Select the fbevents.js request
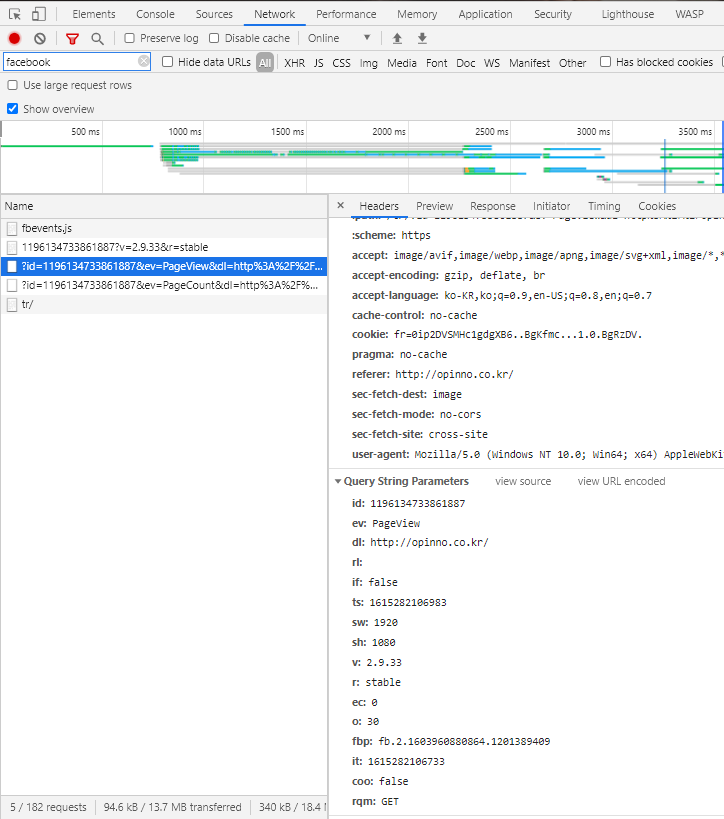The width and height of the screenshot is (724, 819). (x=47, y=228)
